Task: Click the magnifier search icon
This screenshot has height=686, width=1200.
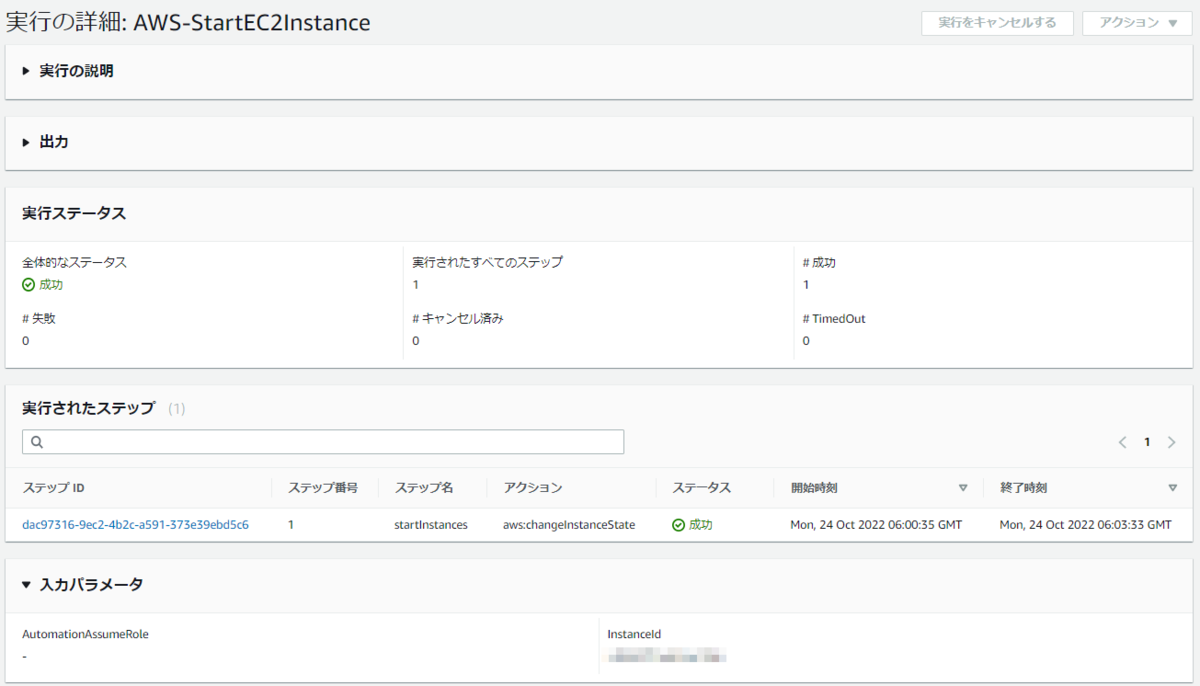Action: click(37, 442)
